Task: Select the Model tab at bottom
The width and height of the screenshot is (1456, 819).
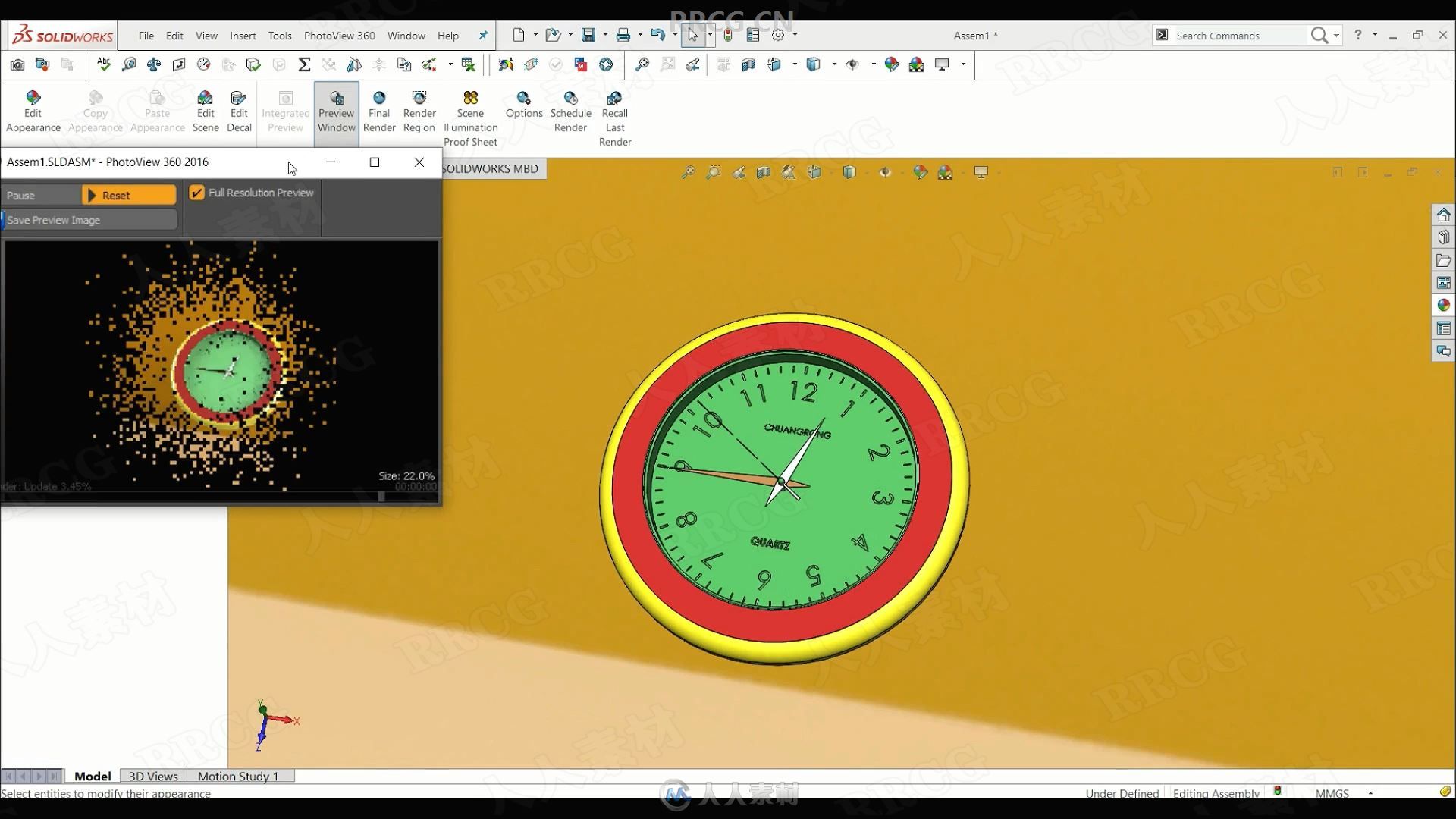Action: [91, 776]
